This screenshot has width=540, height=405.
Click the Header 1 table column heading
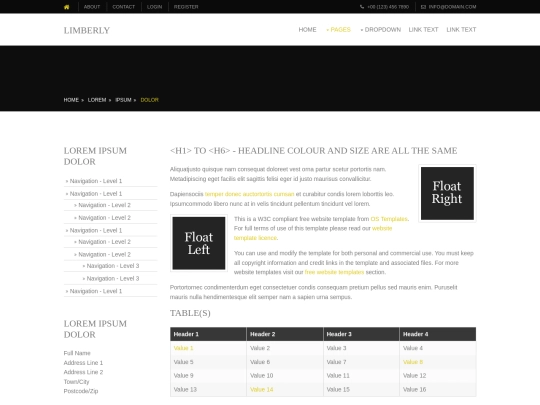pyautogui.click(x=208, y=334)
